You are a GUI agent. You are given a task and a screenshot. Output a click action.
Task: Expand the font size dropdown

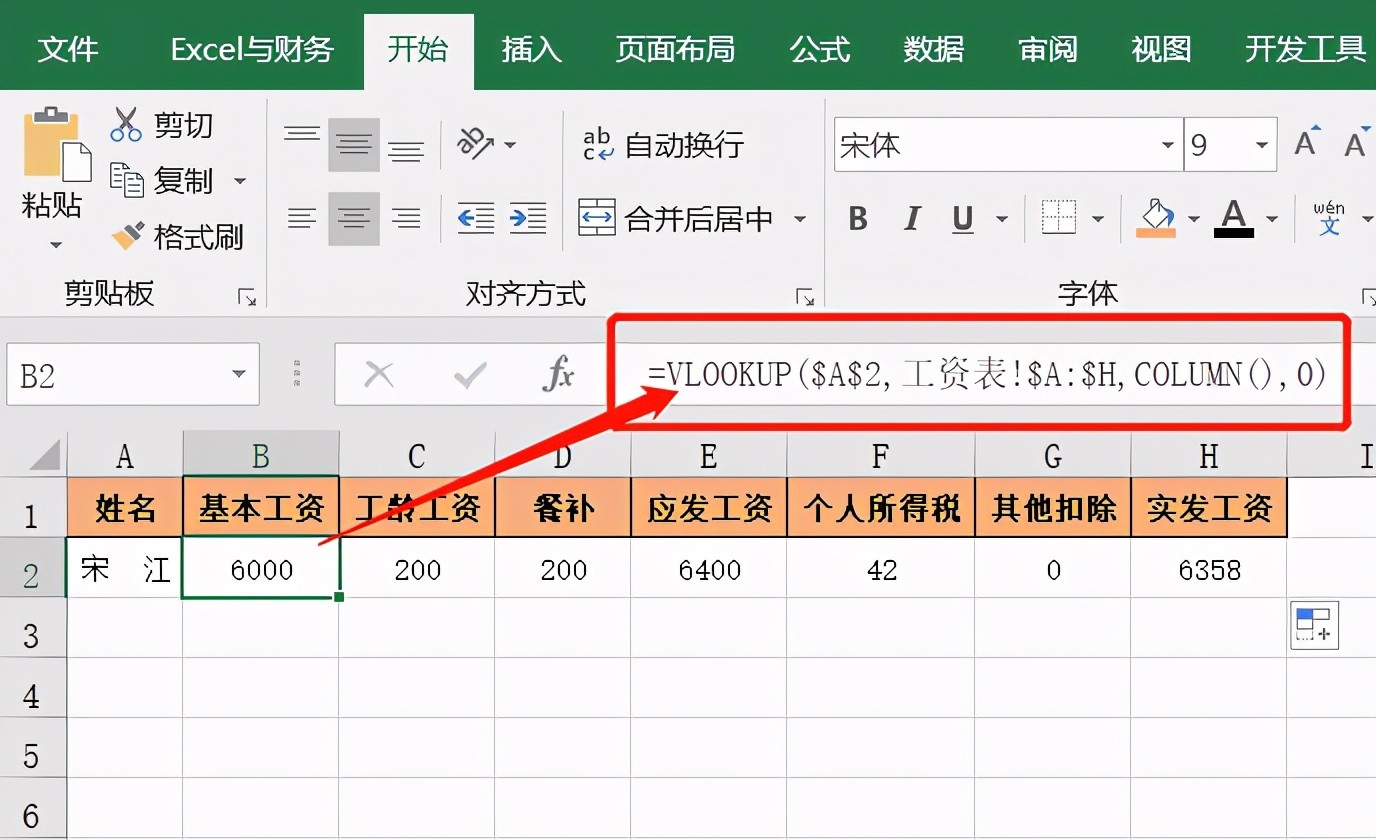pos(1262,146)
